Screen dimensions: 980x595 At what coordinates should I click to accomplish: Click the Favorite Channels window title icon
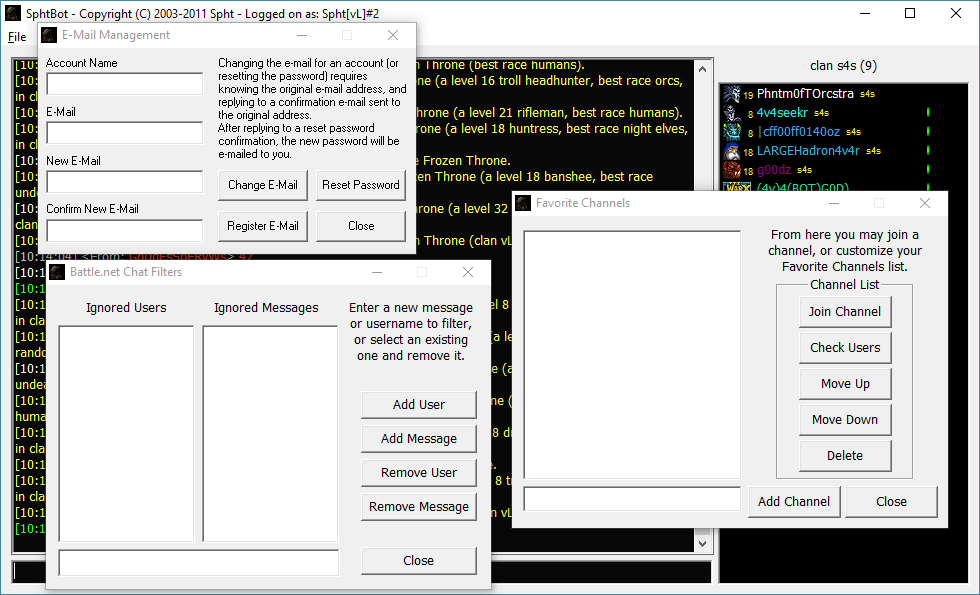point(523,203)
